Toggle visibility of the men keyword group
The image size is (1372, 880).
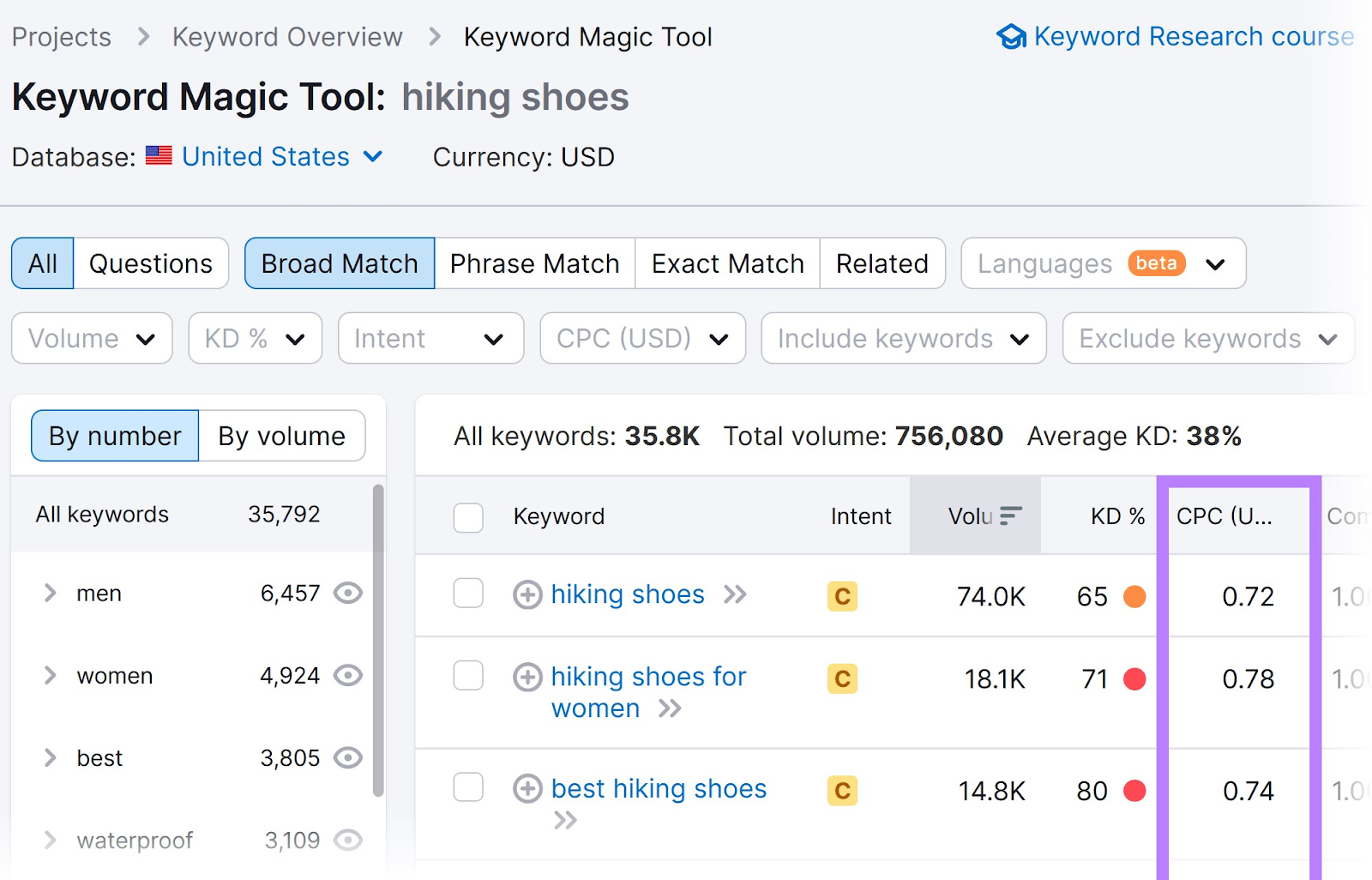click(x=348, y=593)
